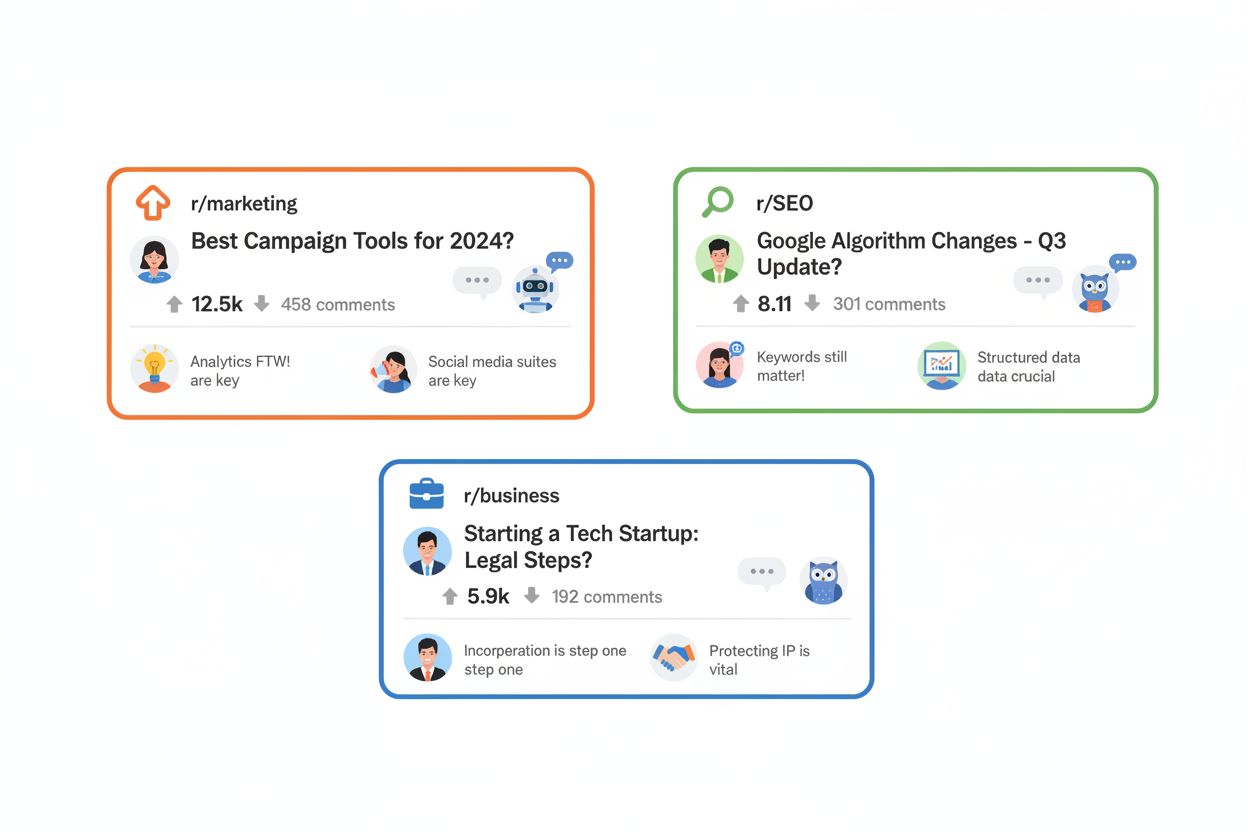
Task: Downvote the Tech Startup Legal Steps post
Action: (532, 596)
